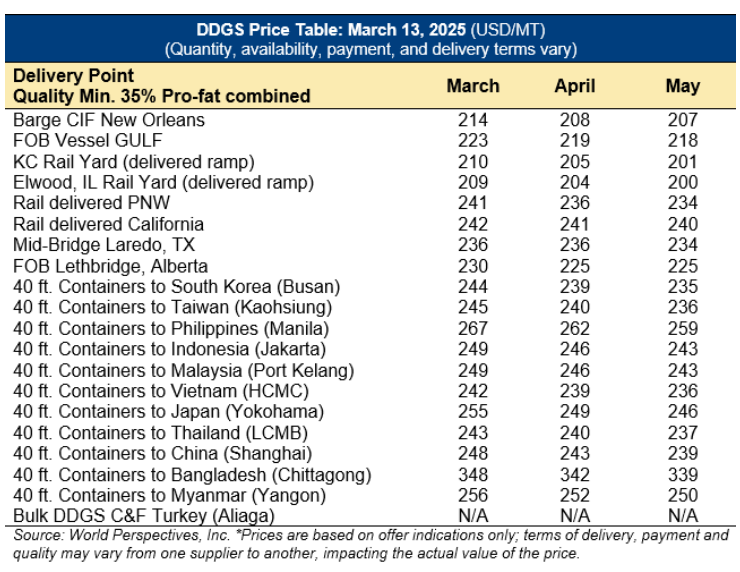Select KC Rail Yard delivered ramp row
Screen dimensions: 740x572
pyautogui.click(x=370, y=162)
